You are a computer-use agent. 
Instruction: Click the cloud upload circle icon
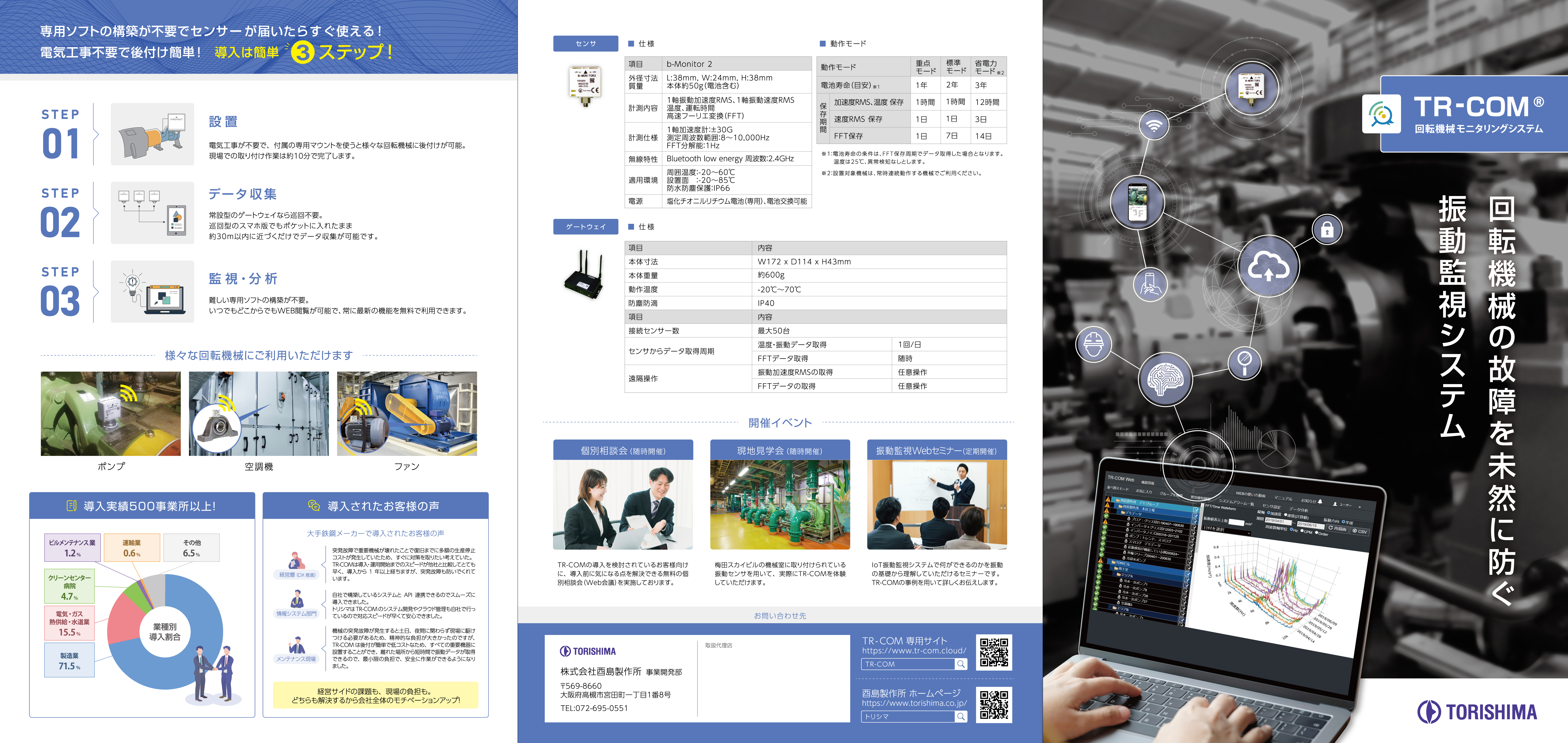[1268, 266]
